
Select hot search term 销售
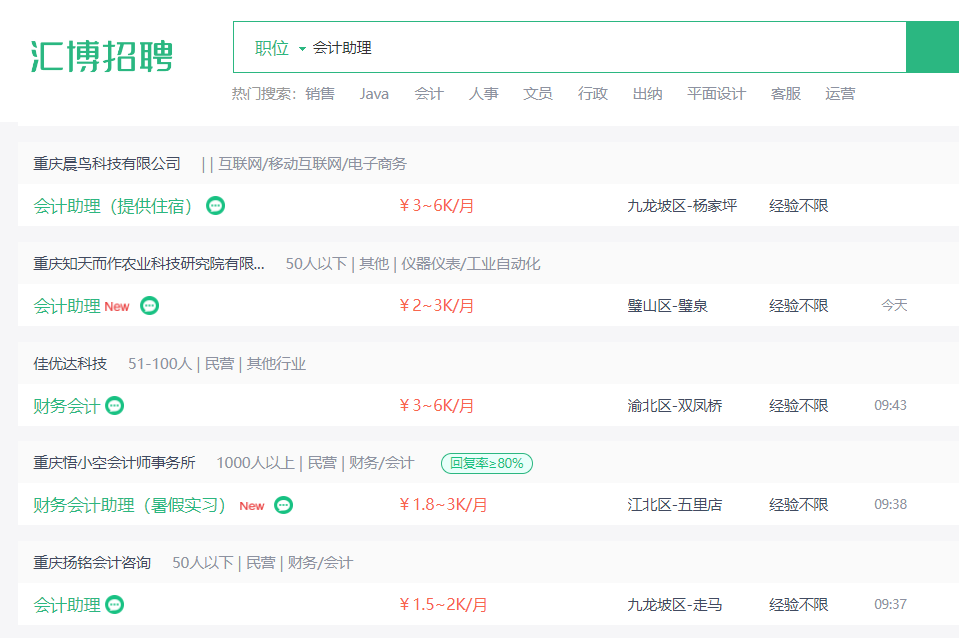click(x=320, y=94)
